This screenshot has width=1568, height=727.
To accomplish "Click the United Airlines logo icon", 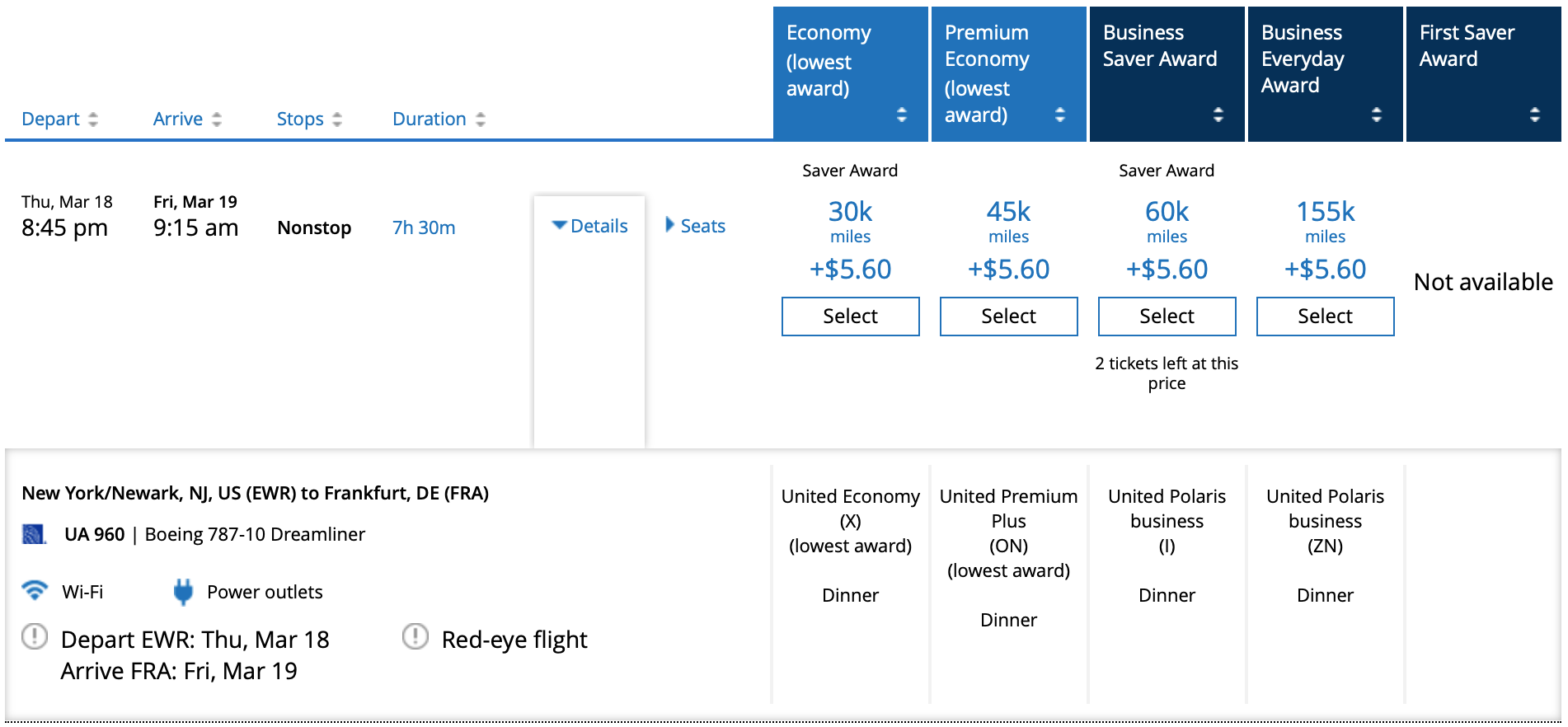I will click(x=31, y=534).
